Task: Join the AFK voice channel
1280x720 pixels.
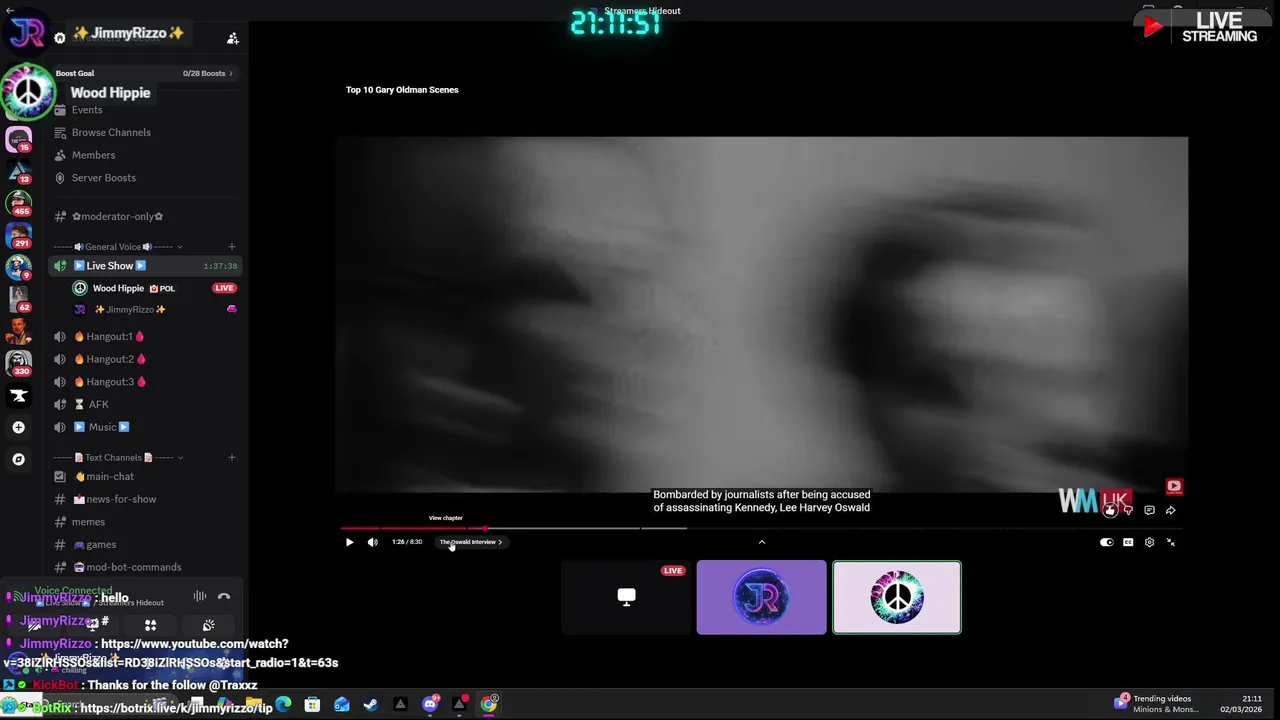Action: [x=98, y=404]
